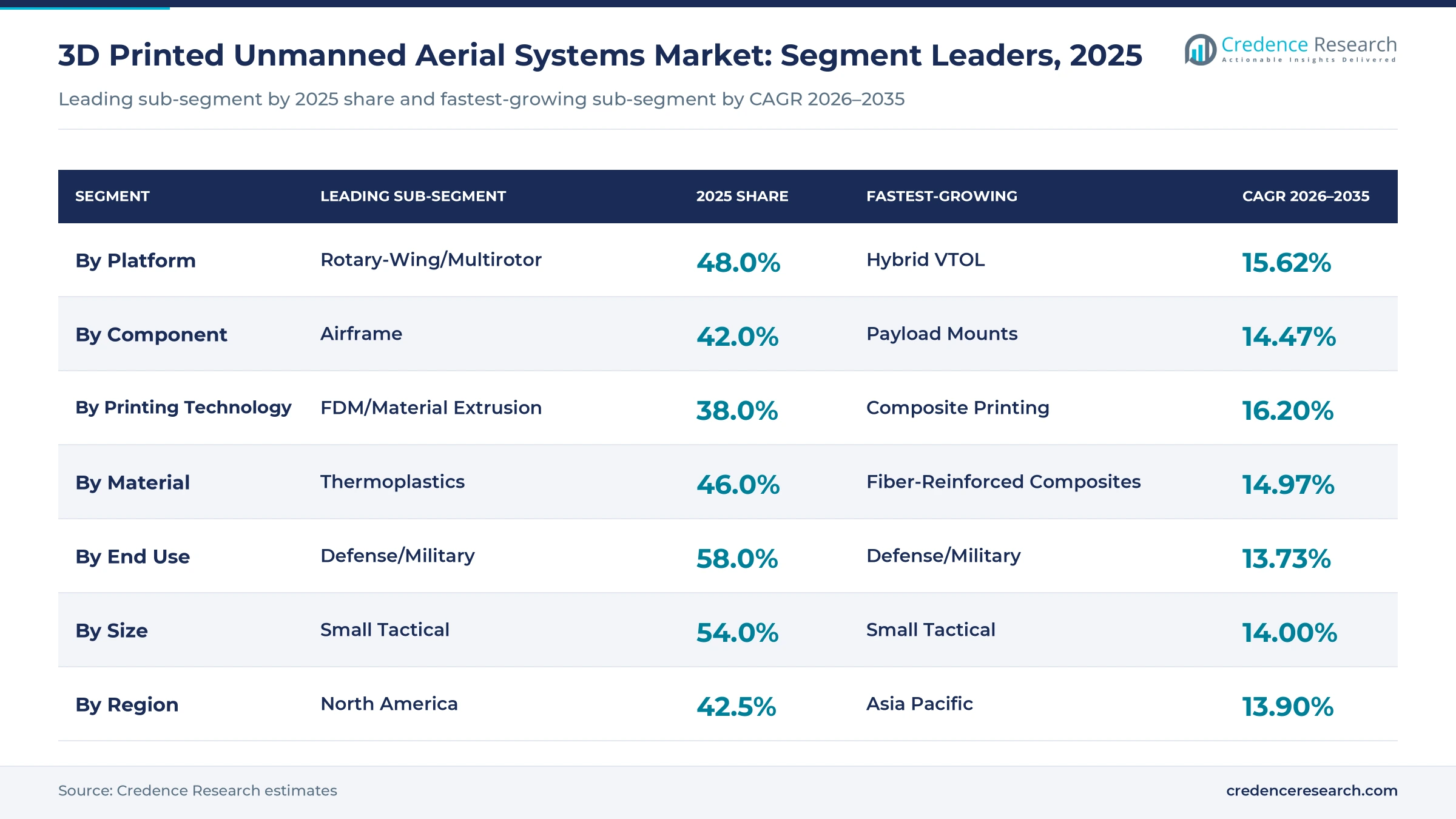Click the 14.00% CAGR value
This screenshot has width=1456, height=819.
(x=1289, y=633)
